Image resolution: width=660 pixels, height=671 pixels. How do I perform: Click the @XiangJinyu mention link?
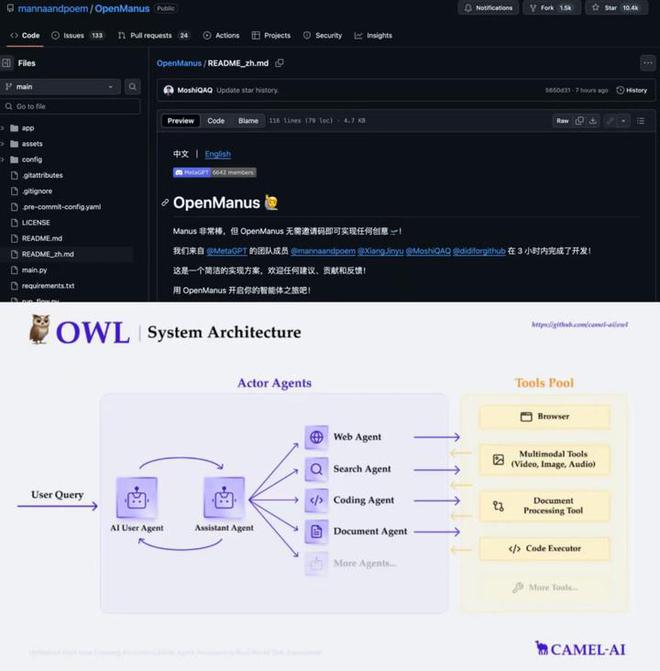point(381,251)
